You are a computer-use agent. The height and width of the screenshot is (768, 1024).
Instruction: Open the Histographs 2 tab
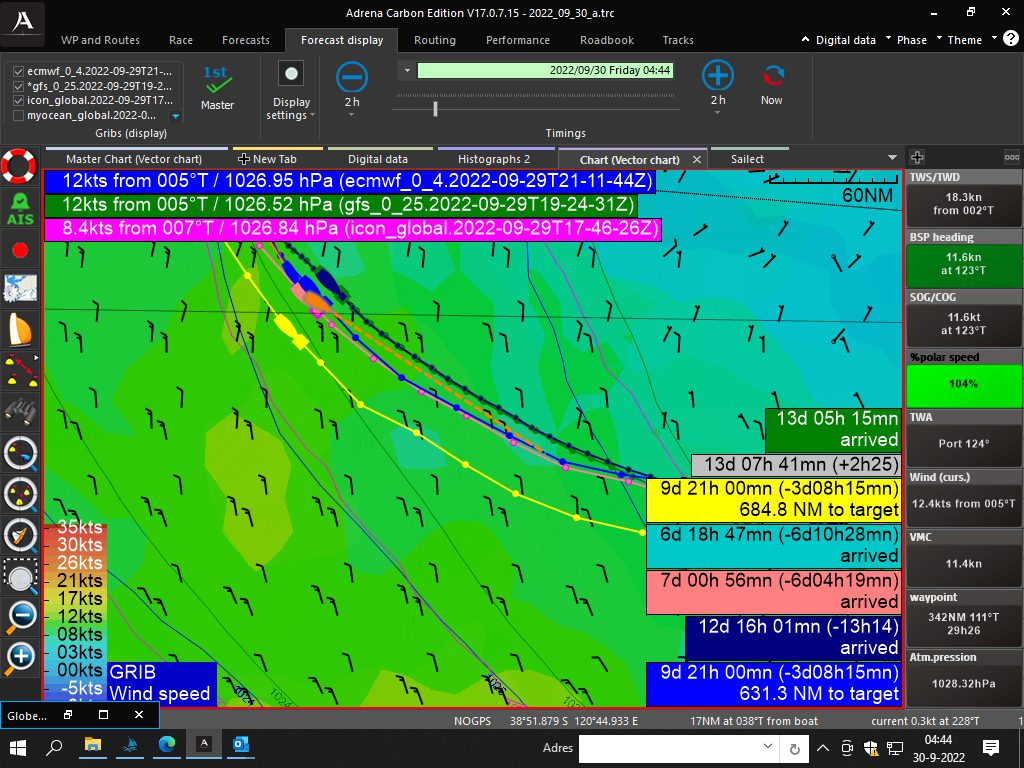click(493, 159)
